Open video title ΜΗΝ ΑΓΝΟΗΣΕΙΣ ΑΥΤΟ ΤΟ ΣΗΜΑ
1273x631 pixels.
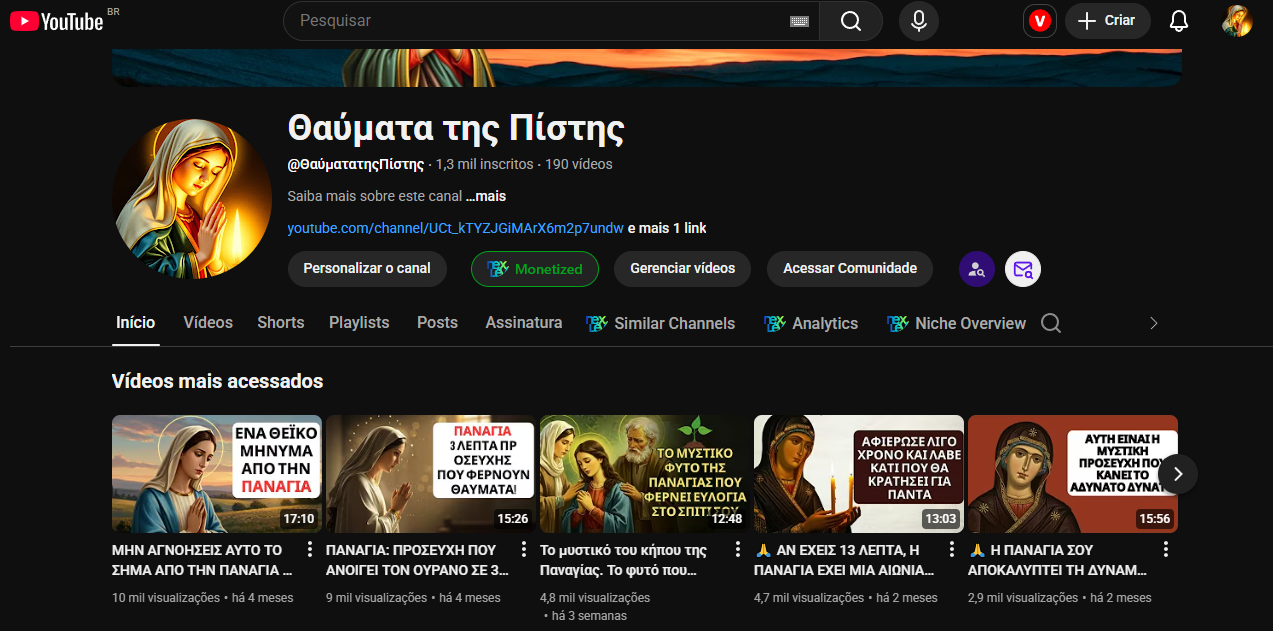pos(202,560)
